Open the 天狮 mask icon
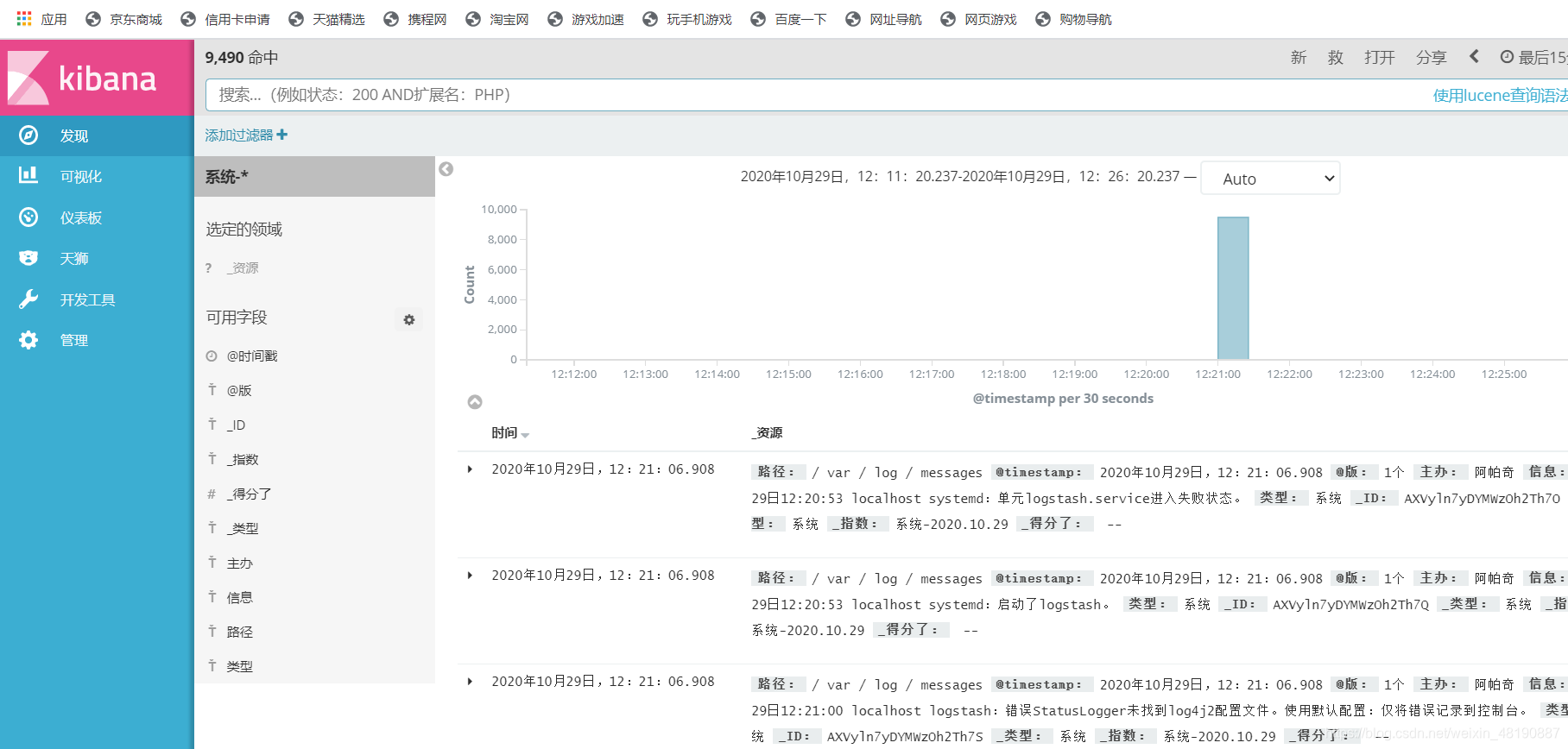This screenshot has width=1568, height=749. coord(28,258)
